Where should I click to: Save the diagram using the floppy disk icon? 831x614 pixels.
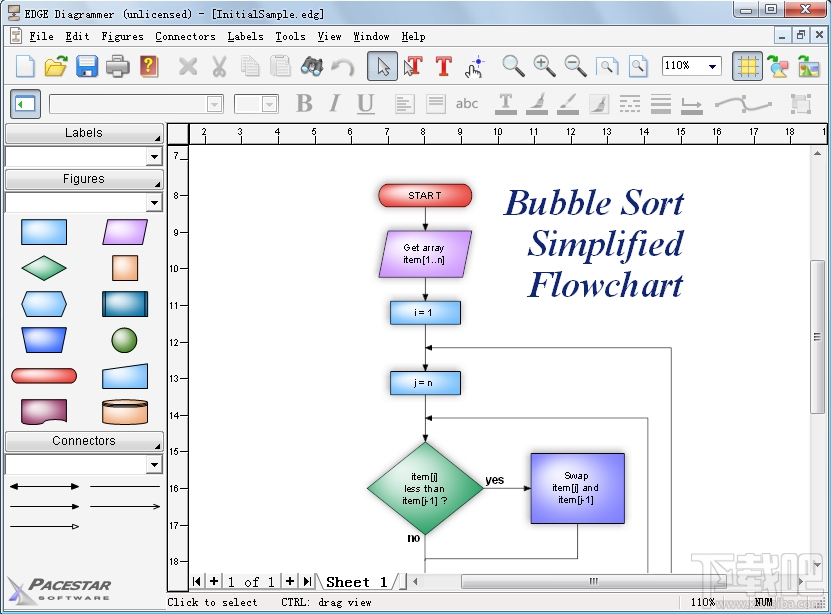pyautogui.click(x=86, y=66)
